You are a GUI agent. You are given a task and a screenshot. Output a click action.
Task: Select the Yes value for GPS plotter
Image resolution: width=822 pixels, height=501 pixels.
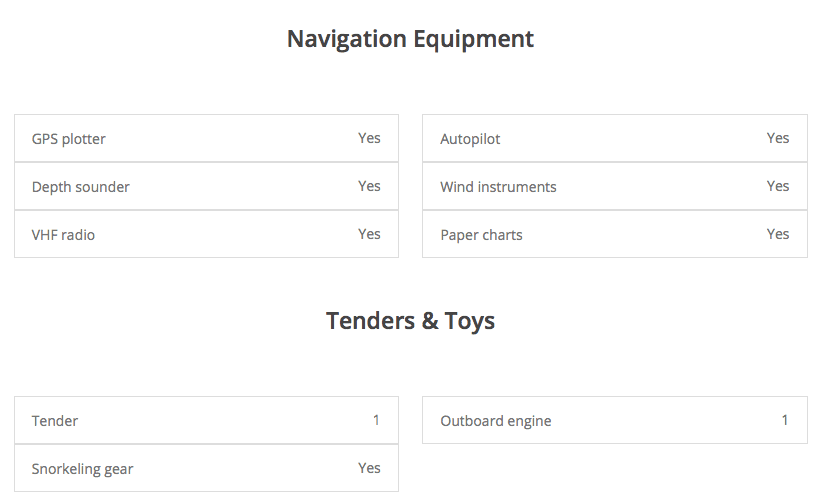(369, 138)
